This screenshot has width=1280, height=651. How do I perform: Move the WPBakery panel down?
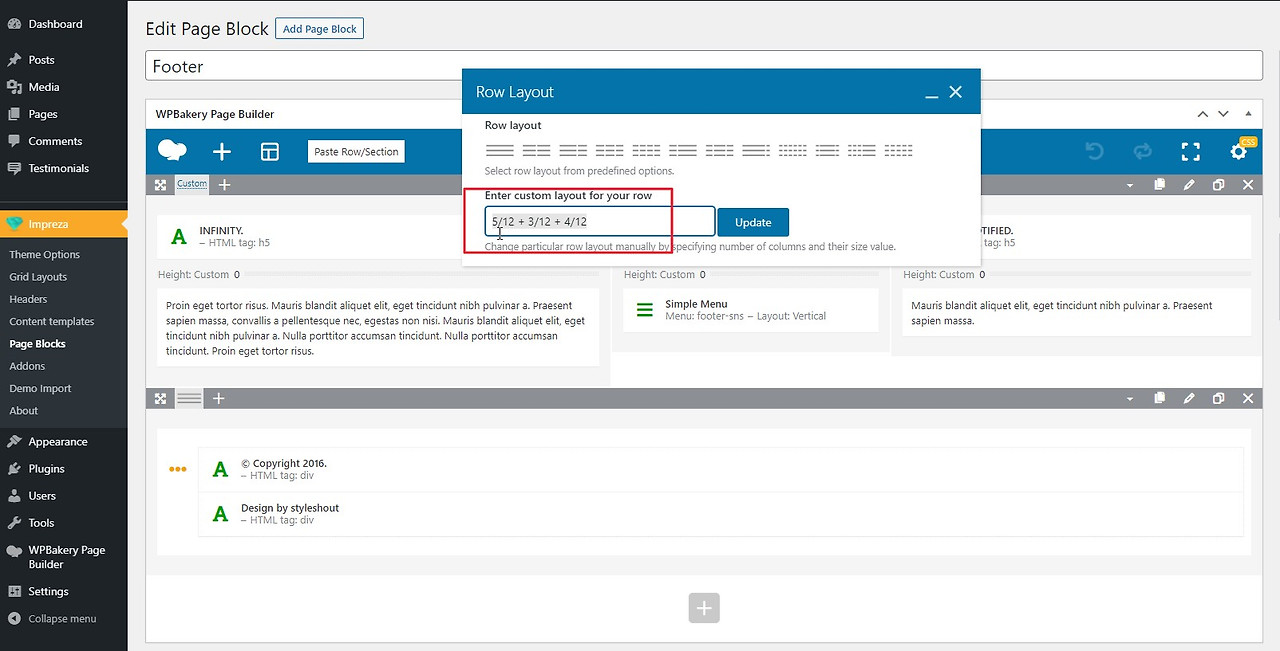(1224, 114)
